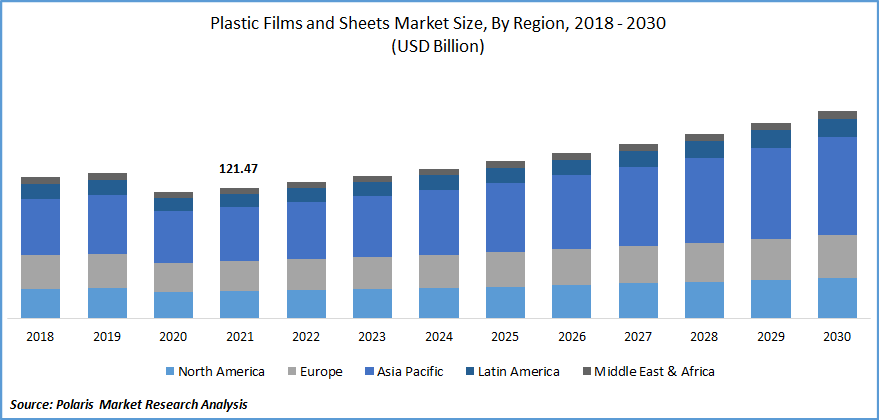This screenshot has width=879, height=420.
Task: Select the Europe legend label
Action: [321, 372]
